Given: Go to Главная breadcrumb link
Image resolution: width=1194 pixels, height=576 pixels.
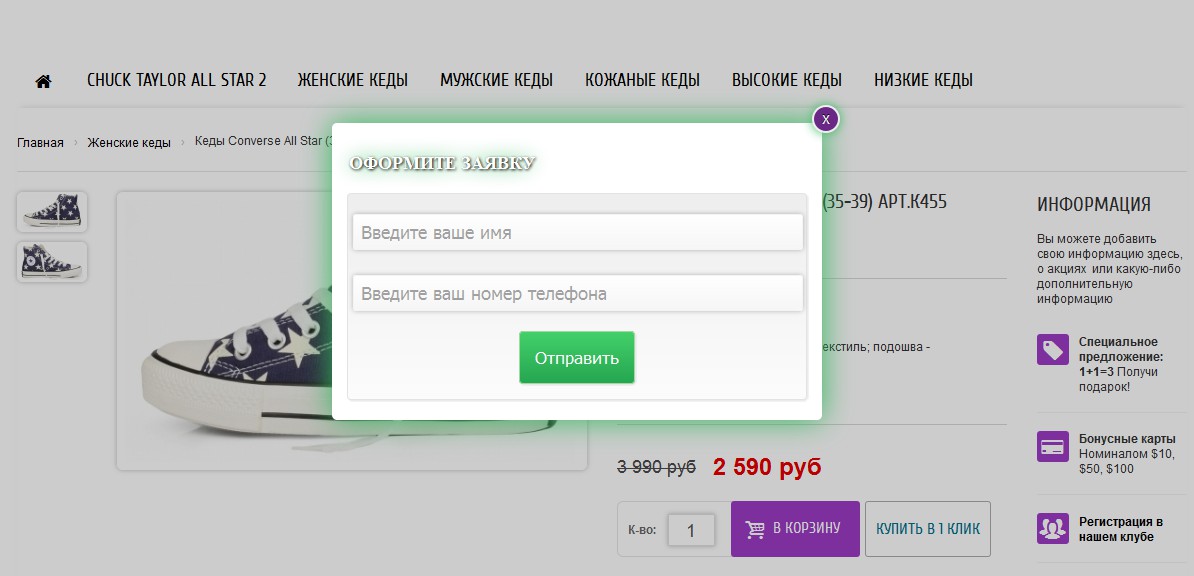Looking at the screenshot, I should [40, 142].
